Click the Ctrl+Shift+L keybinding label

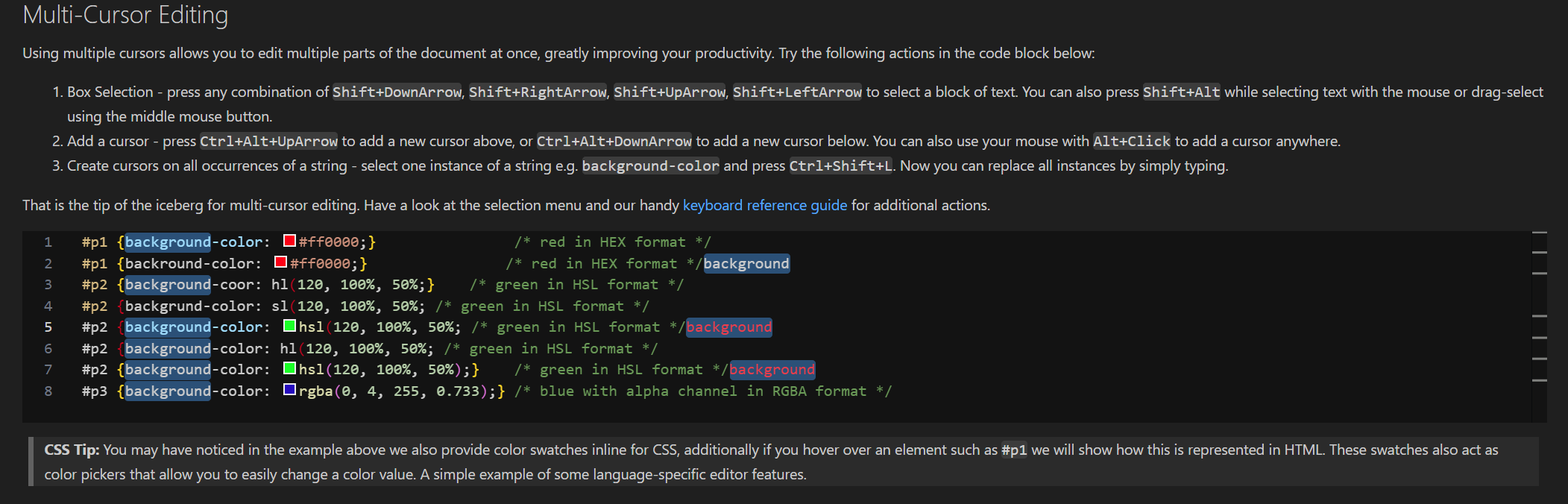tap(841, 166)
